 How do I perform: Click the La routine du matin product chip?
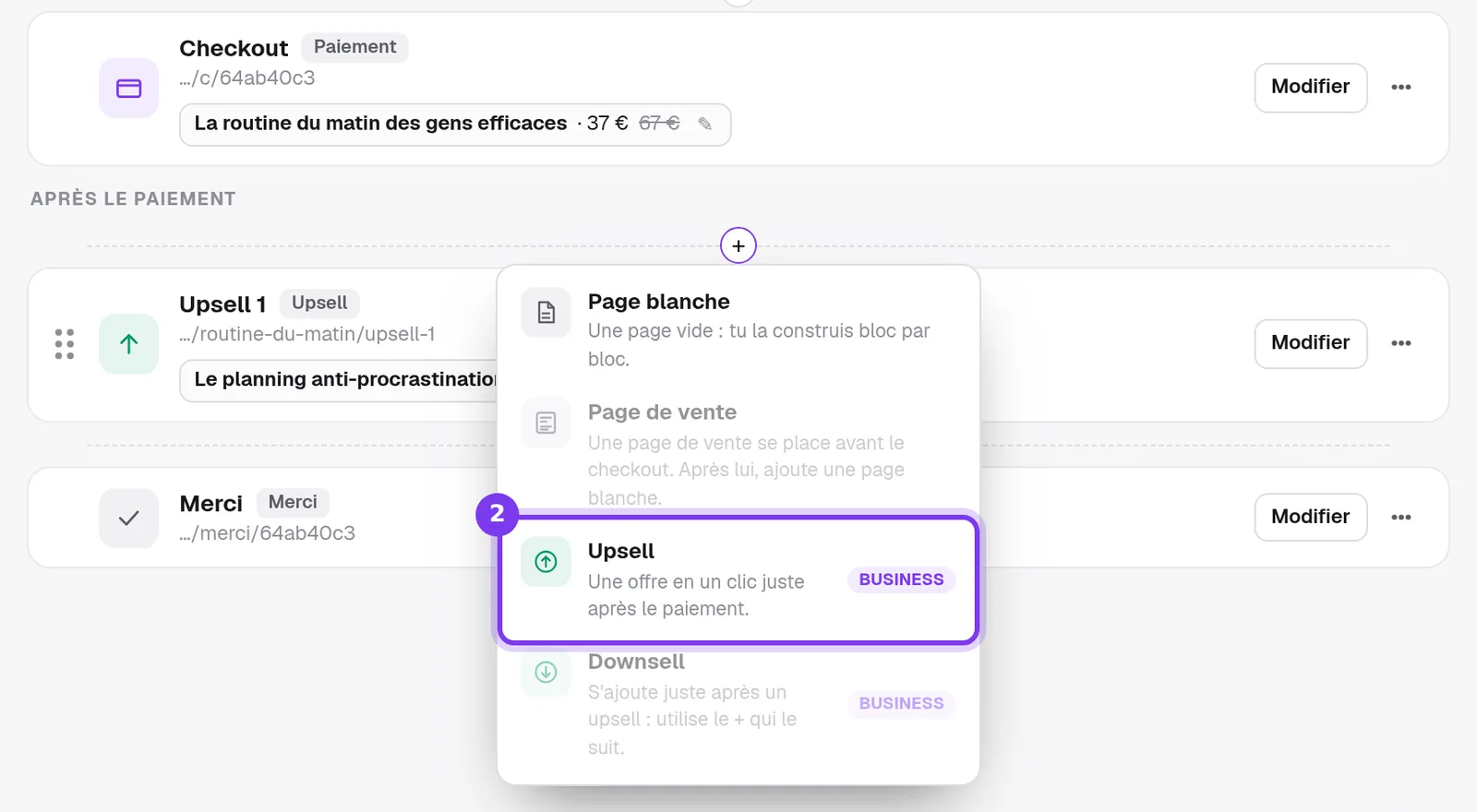[x=455, y=125]
